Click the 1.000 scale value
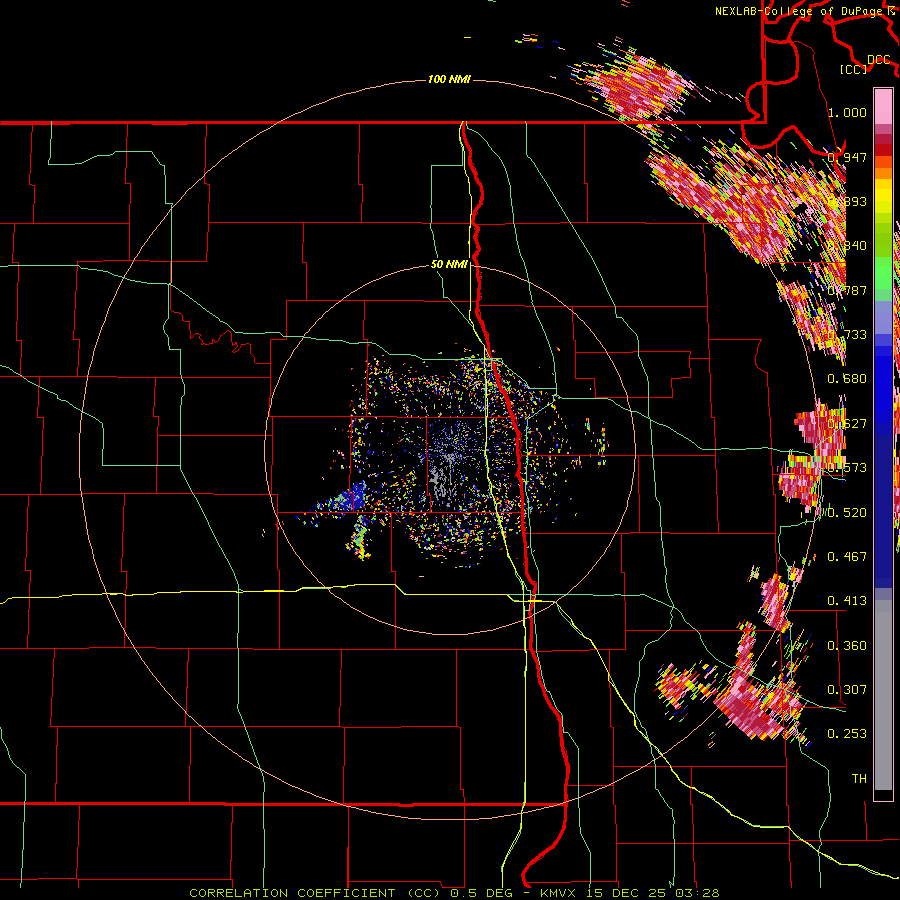This screenshot has height=900, width=900. point(847,112)
